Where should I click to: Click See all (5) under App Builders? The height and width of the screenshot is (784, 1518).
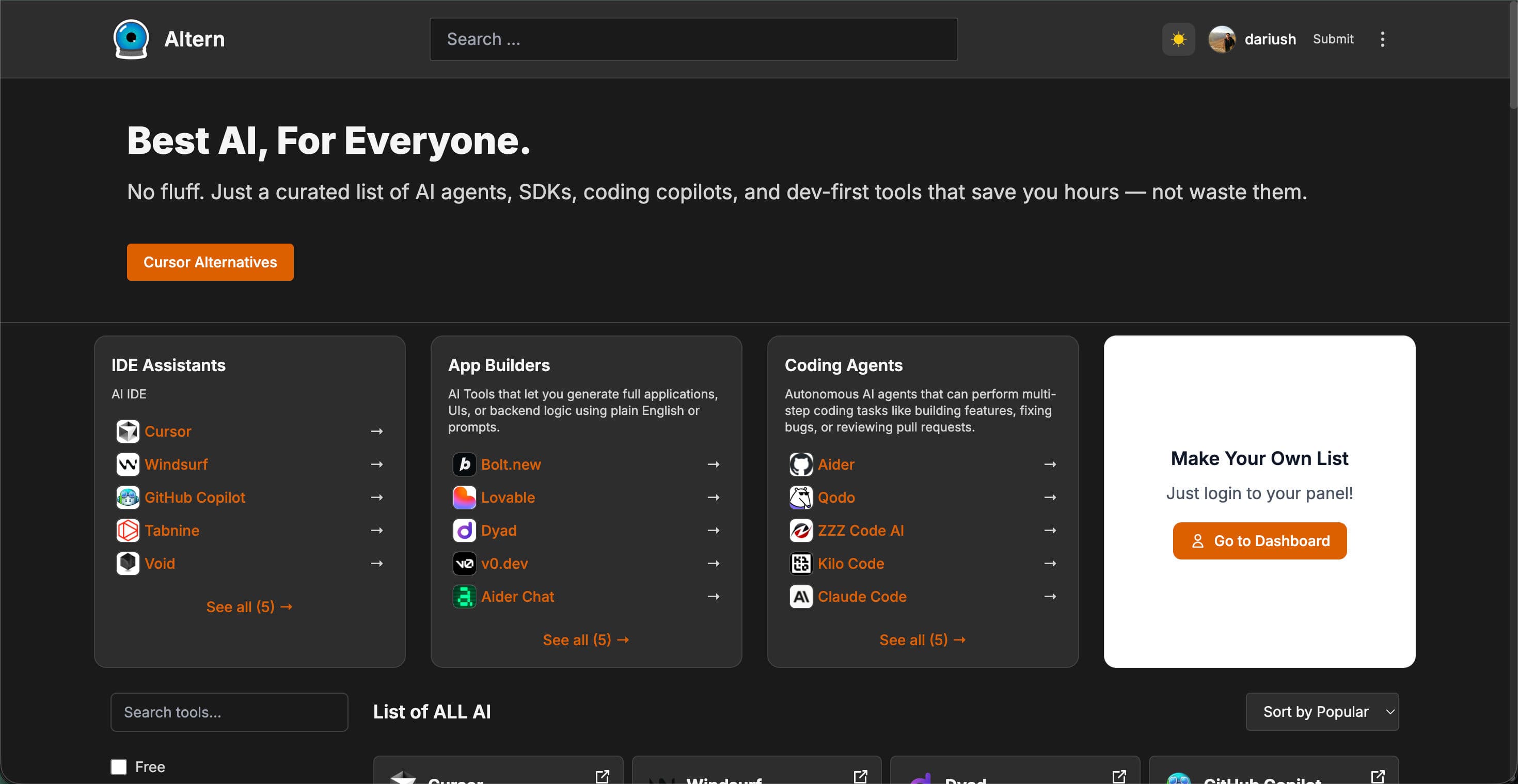coord(586,639)
